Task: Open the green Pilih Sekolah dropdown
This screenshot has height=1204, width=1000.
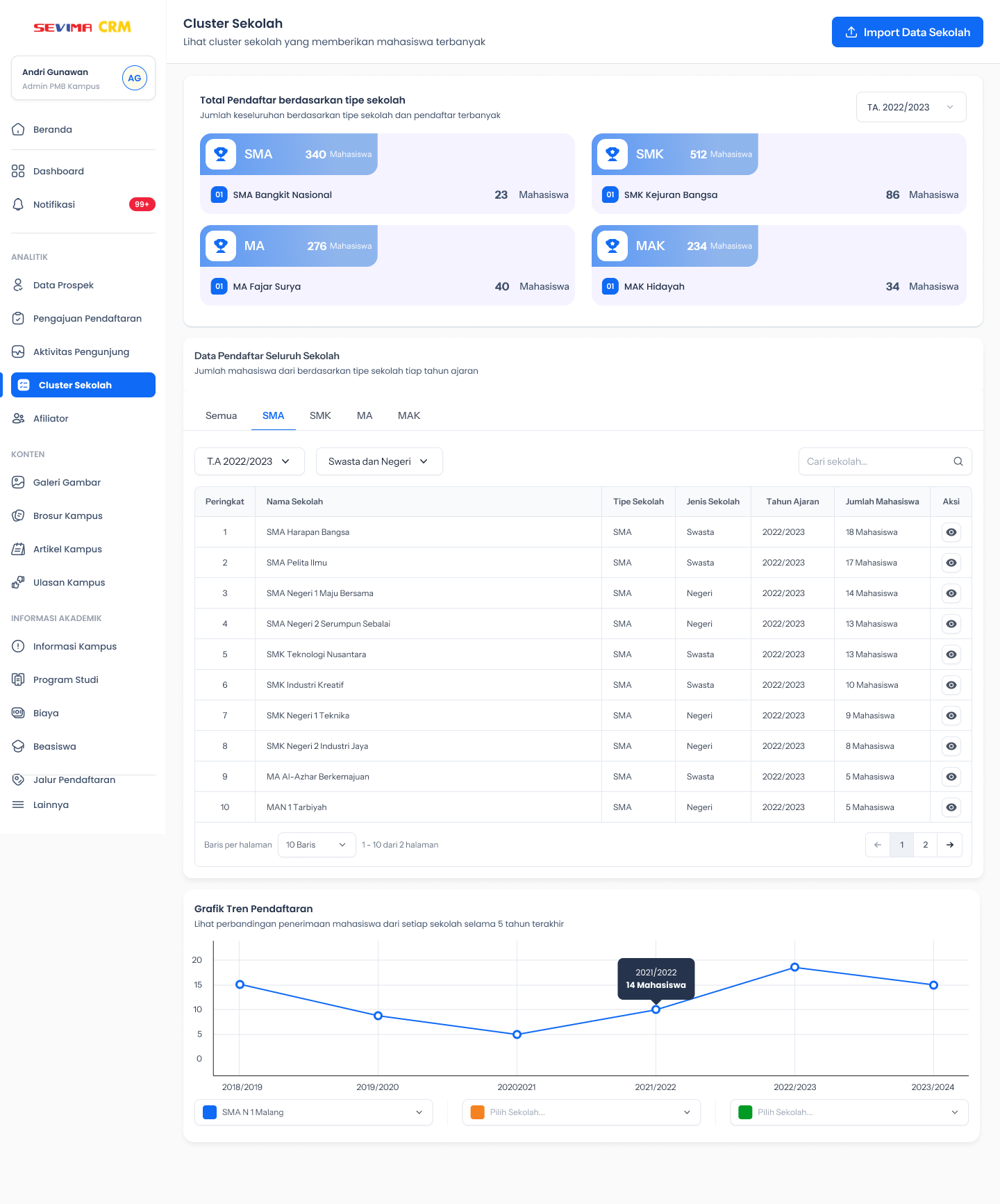Action: tap(849, 1112)
